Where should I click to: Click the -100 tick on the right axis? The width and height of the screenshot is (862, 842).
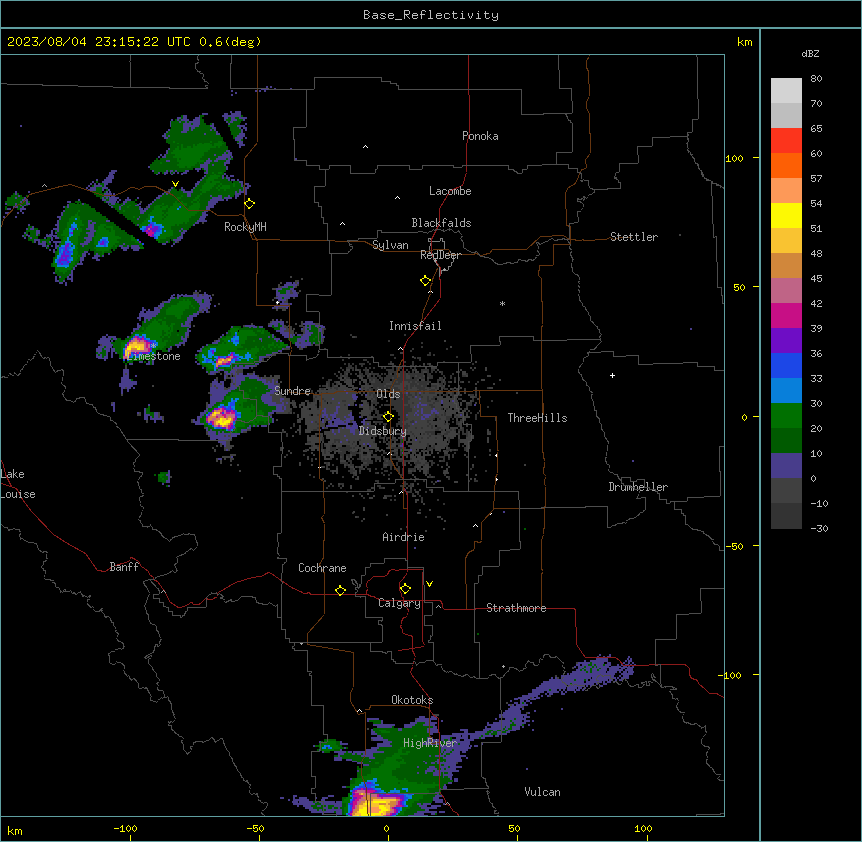click(731, 675)
